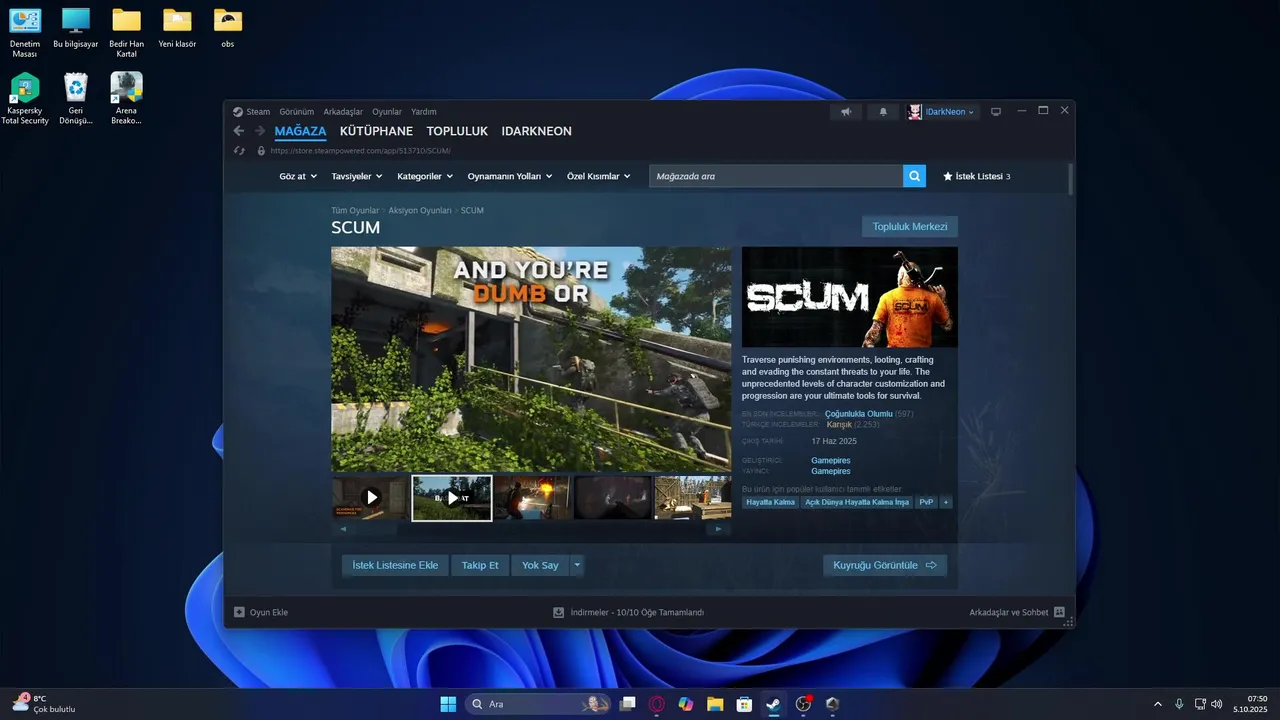
Task: Select the Kaspersky Total Security desktop icon
Action: click(24, 99)
